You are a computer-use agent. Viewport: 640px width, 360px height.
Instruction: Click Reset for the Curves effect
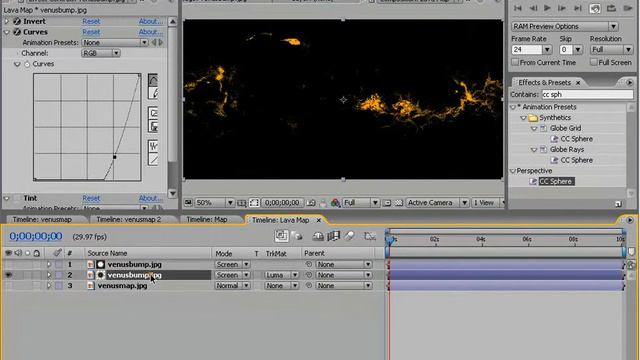click(91, 32)
